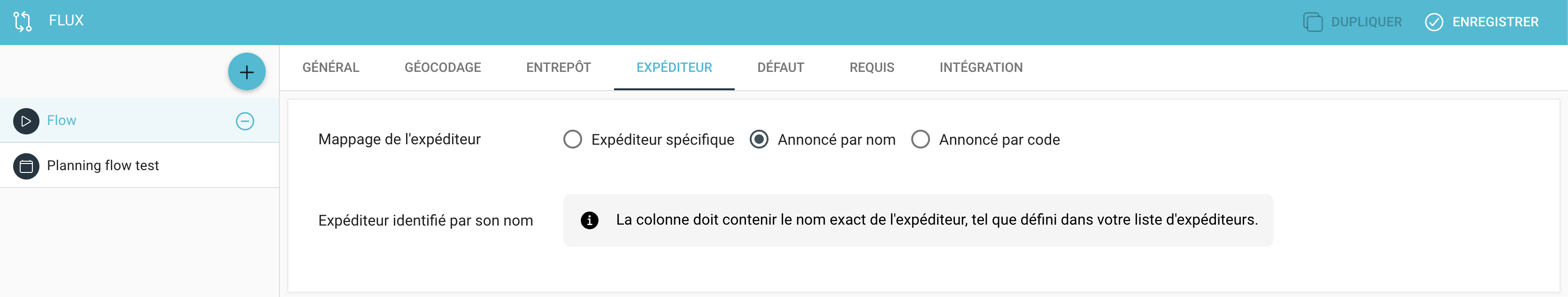This screenshot has height=297, width=1568.
Task: Click calendar icon beside Planning flow test
Action: click(26, 166)
